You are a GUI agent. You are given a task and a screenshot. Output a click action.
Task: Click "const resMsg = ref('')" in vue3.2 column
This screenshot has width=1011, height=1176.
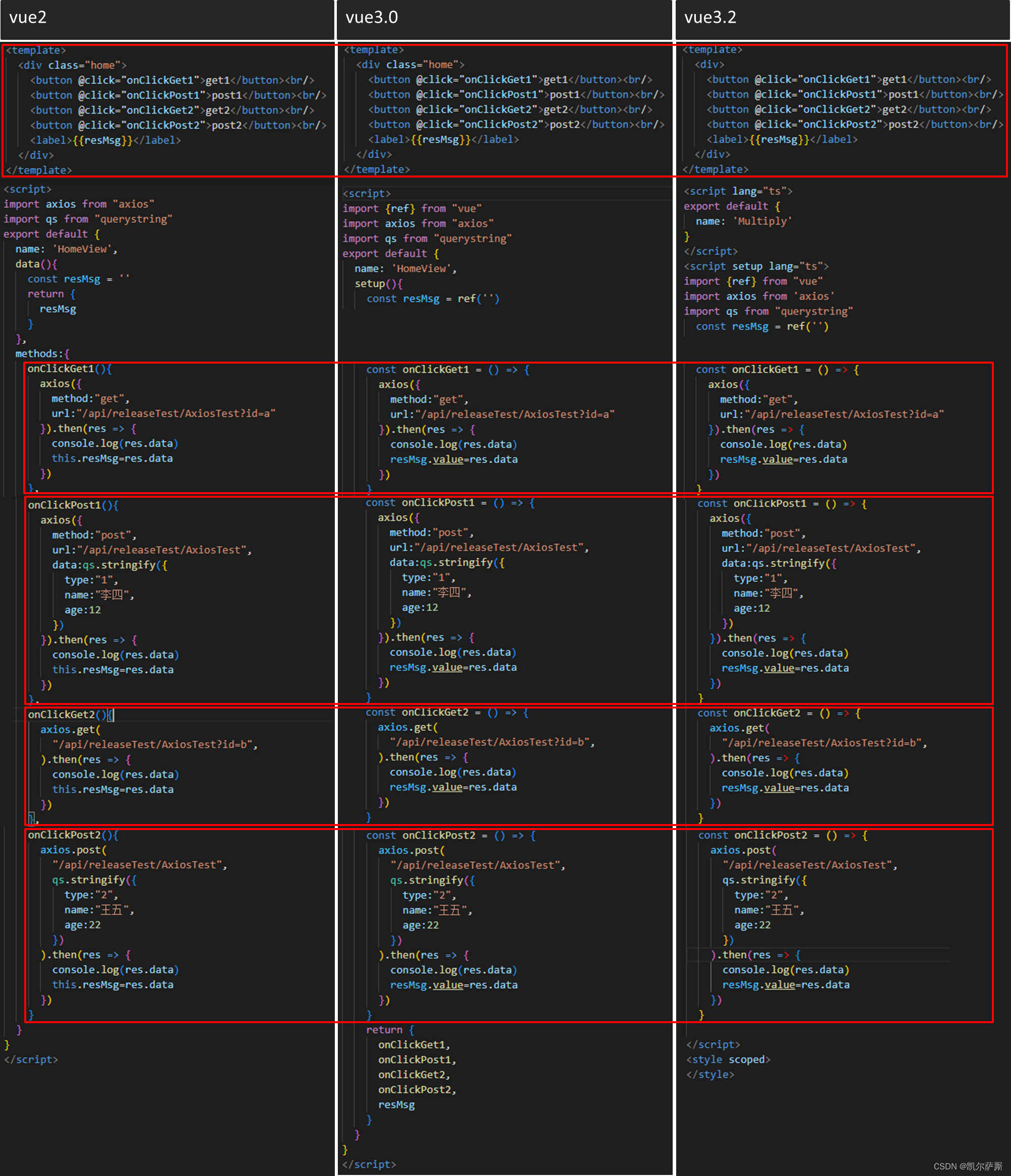coord(762,326)
